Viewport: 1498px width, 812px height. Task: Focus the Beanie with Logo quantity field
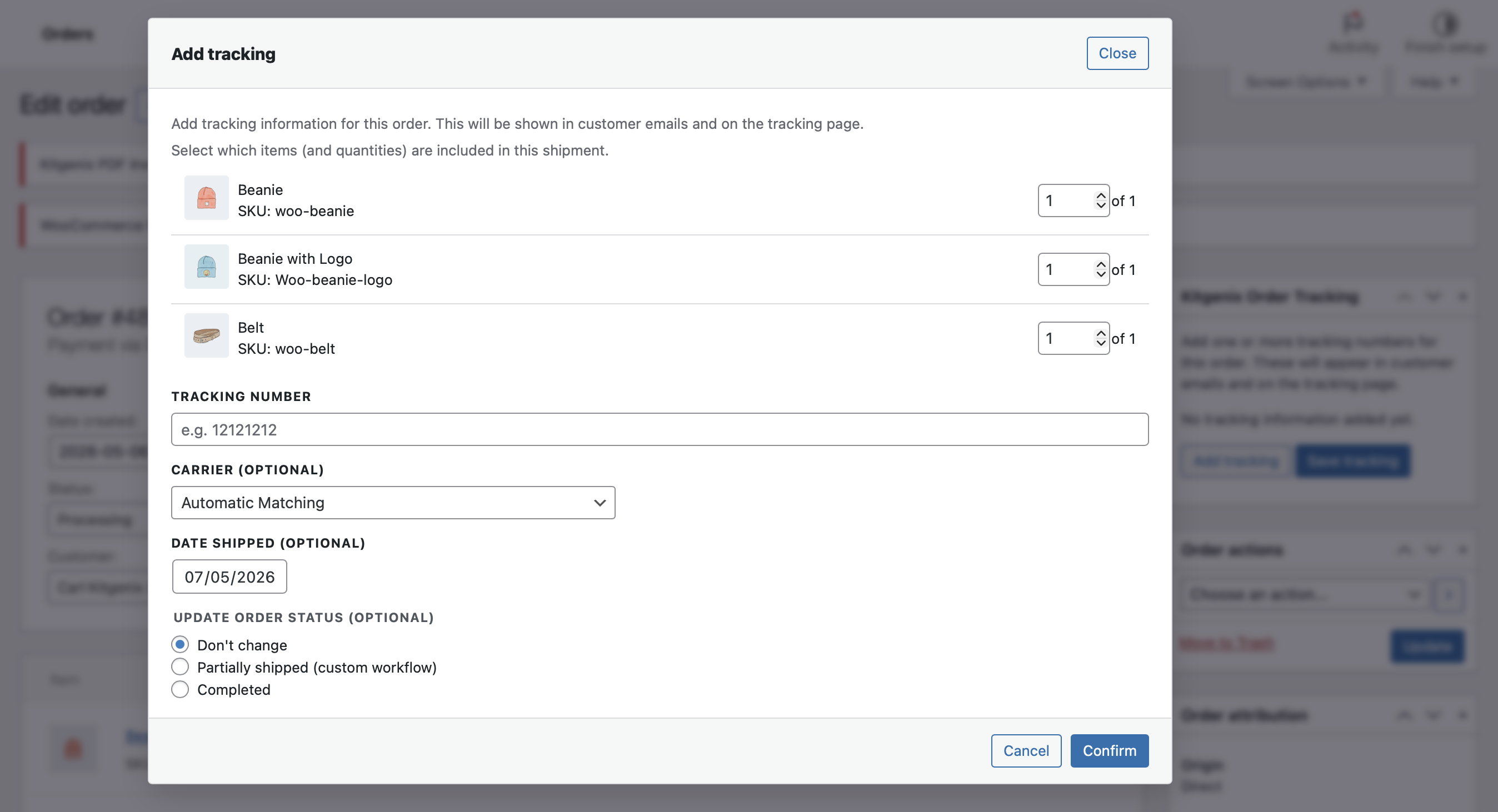(1073, 270)
